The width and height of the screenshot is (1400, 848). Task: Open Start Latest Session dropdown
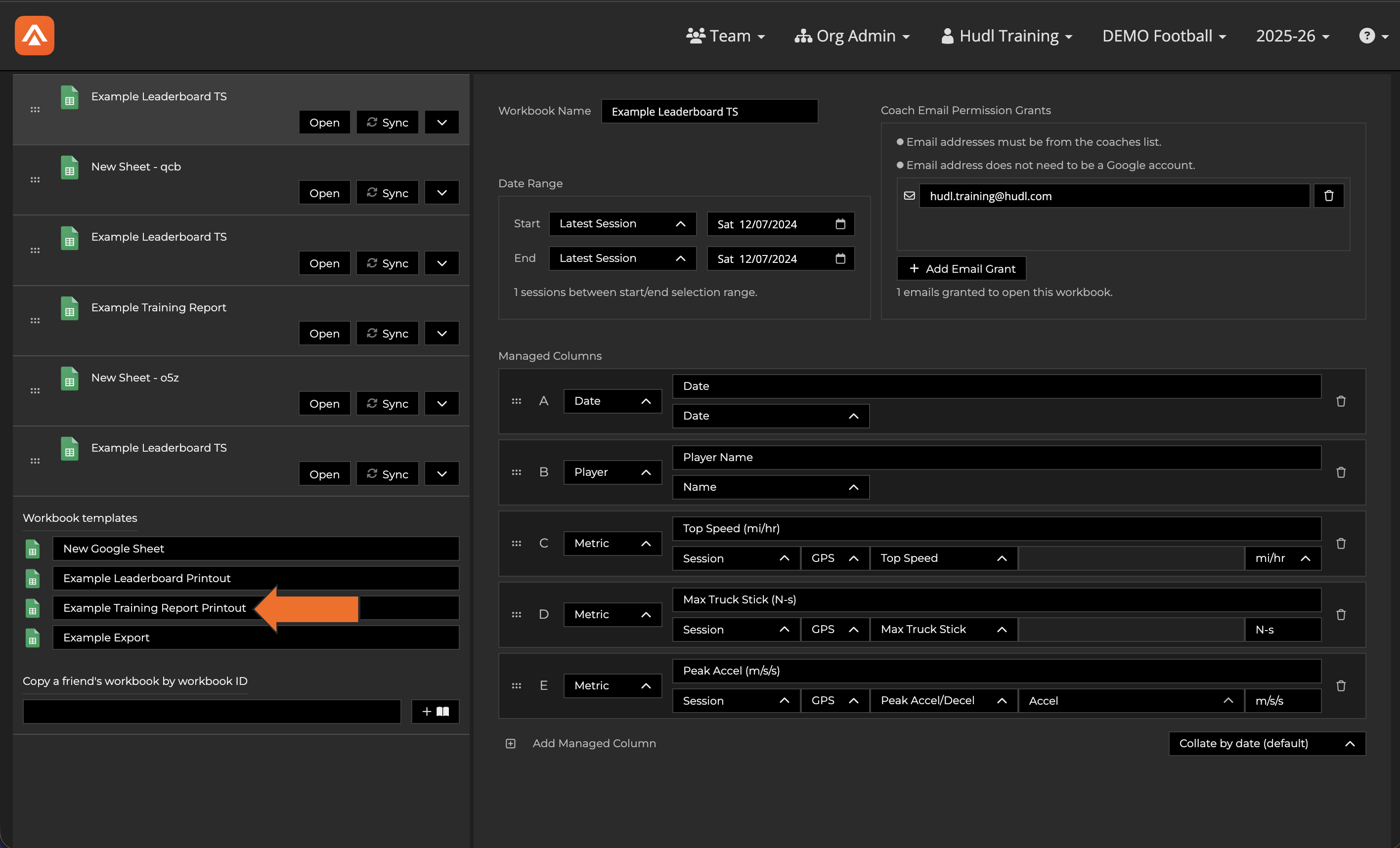(622, 224)
